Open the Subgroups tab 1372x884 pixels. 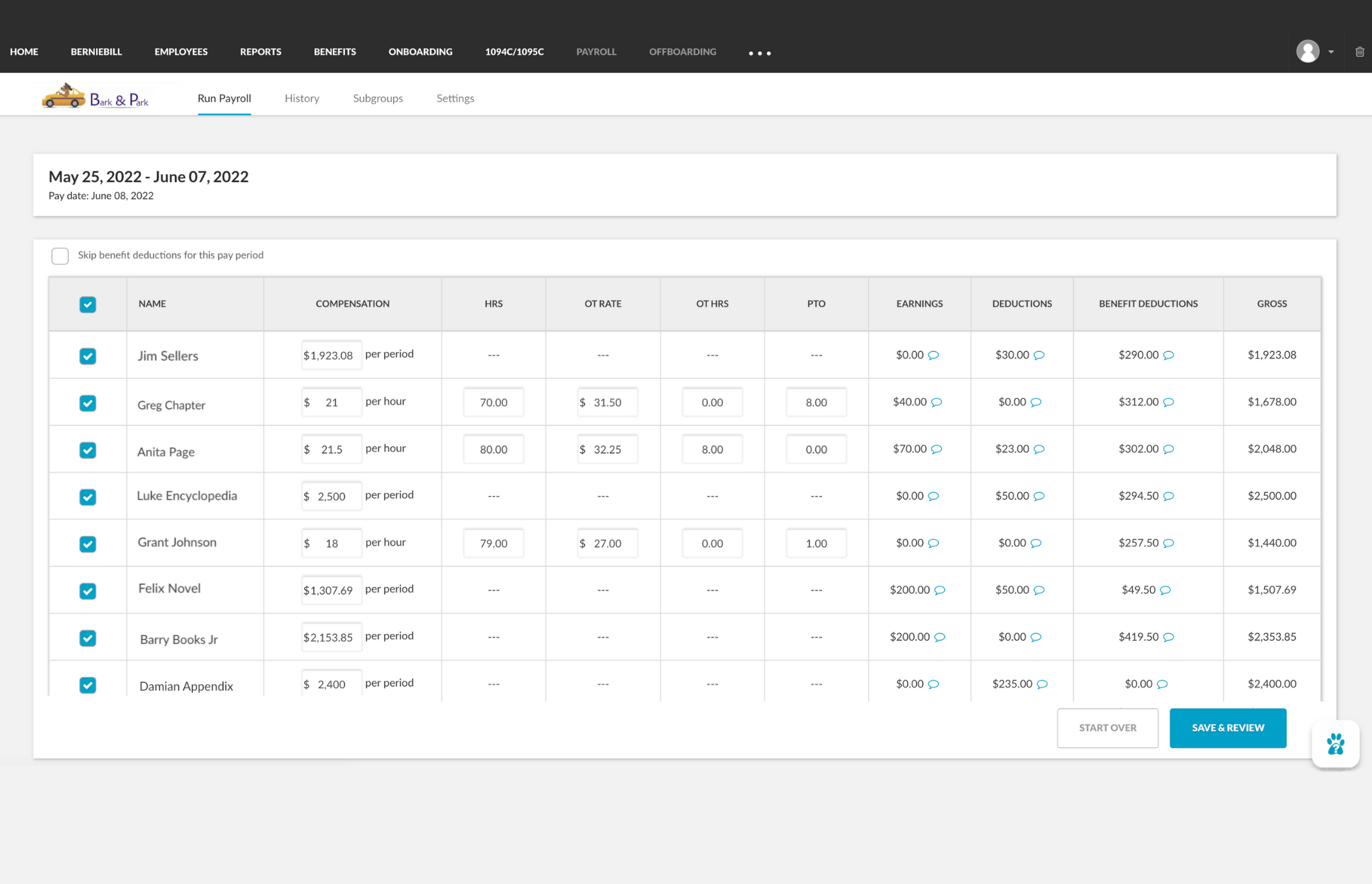tap(378, 98)
